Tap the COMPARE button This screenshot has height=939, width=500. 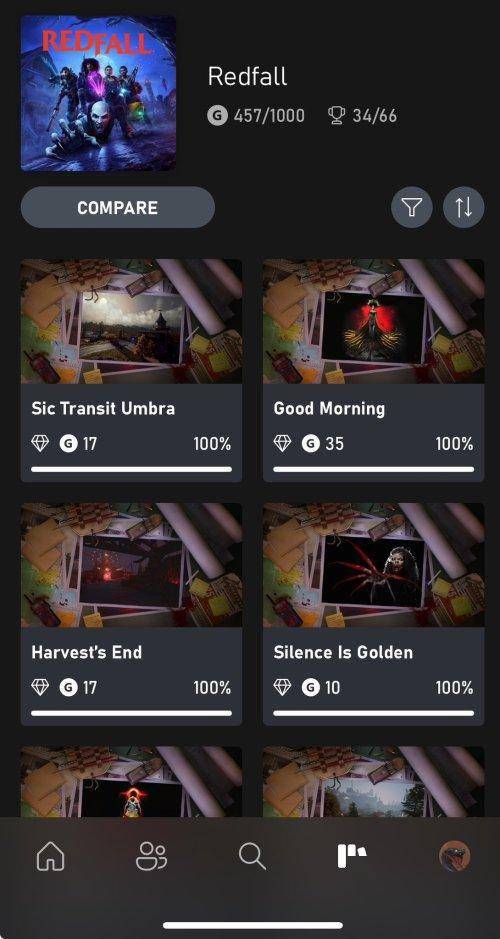coord(117,207)
